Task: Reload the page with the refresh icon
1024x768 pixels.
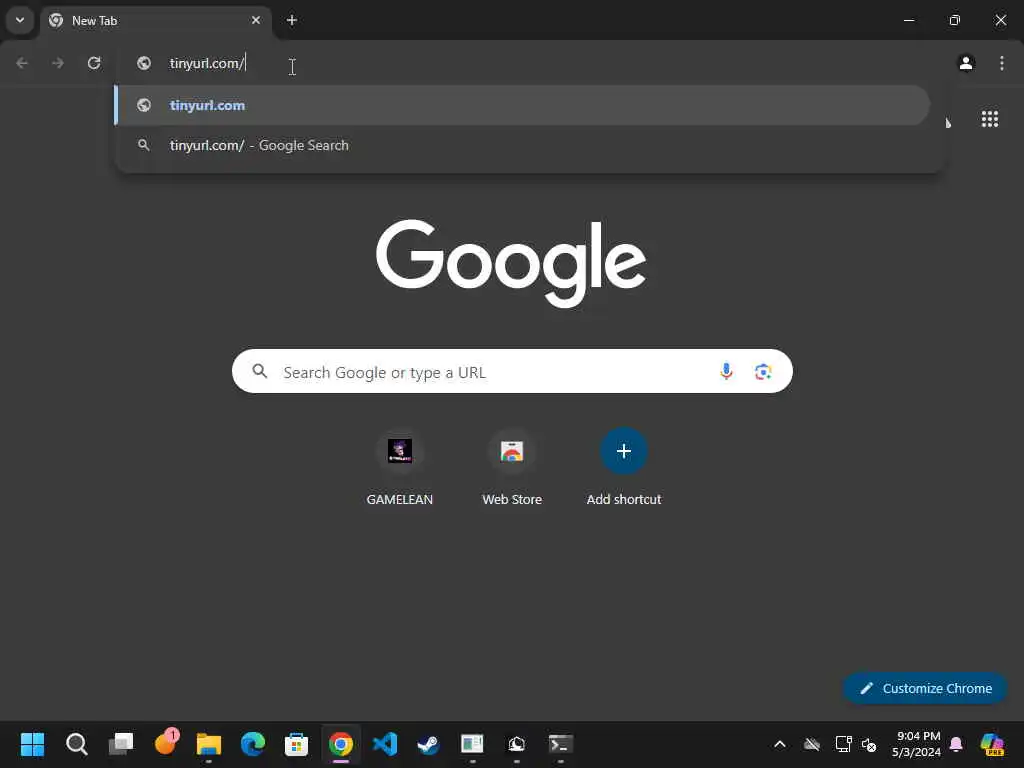Action: 94,63
